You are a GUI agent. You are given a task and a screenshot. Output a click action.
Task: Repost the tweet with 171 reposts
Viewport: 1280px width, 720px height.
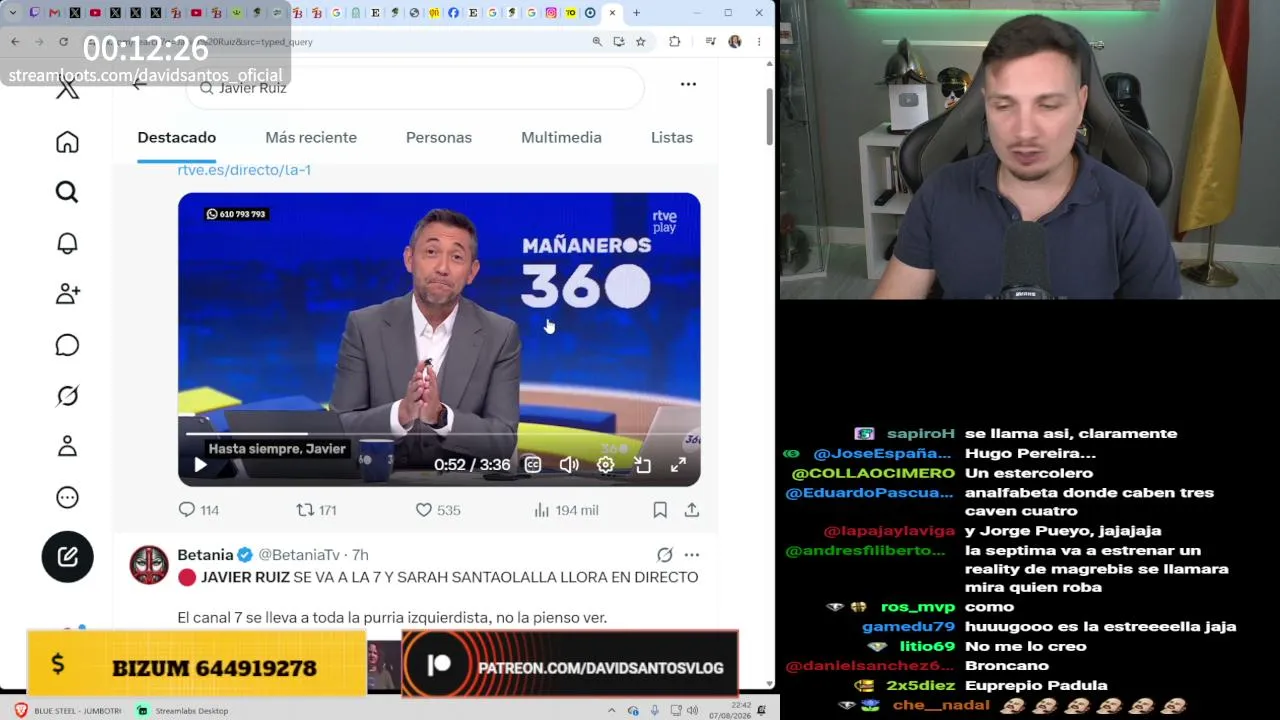point(316,510)
